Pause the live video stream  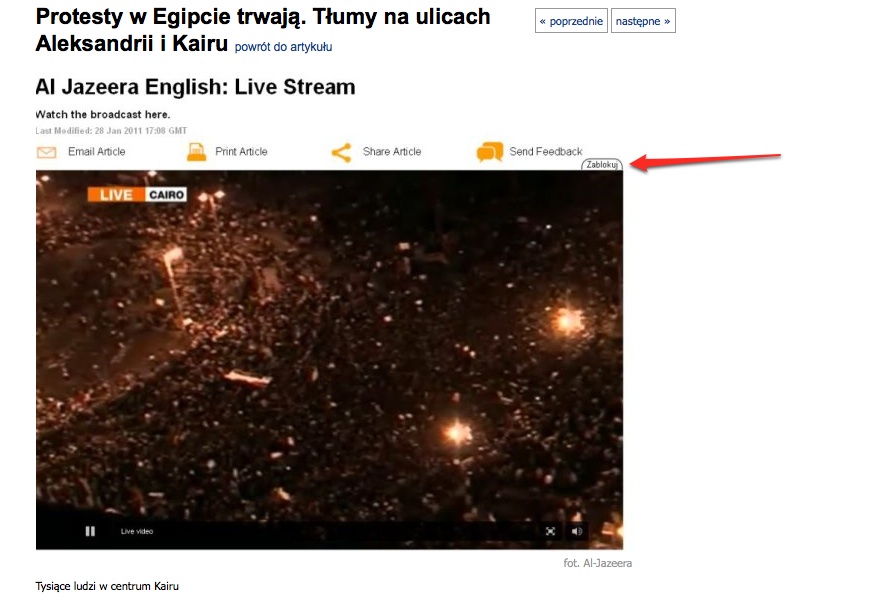[90, 531]
